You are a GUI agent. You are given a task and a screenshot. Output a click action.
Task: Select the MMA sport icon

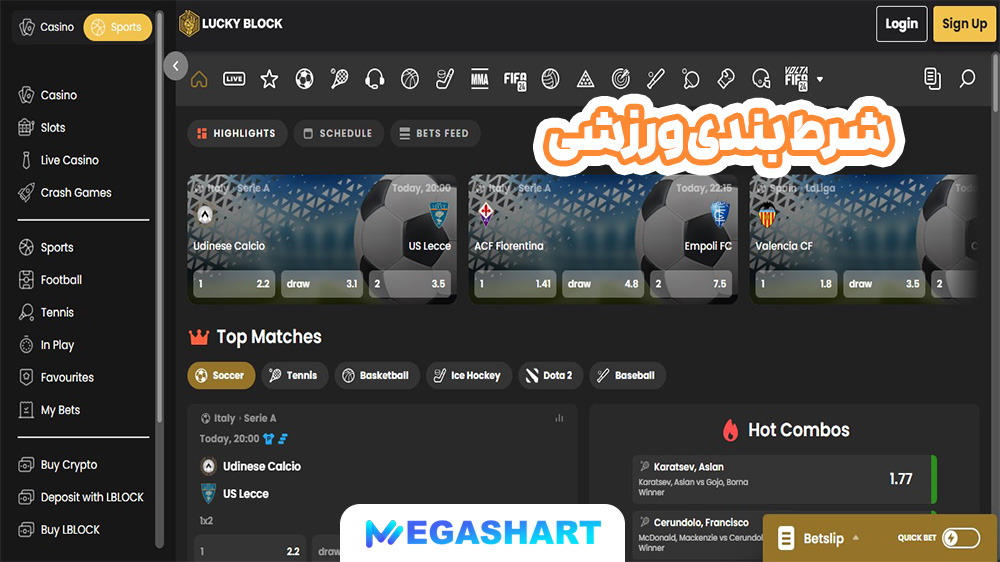(x=480, y=79)
